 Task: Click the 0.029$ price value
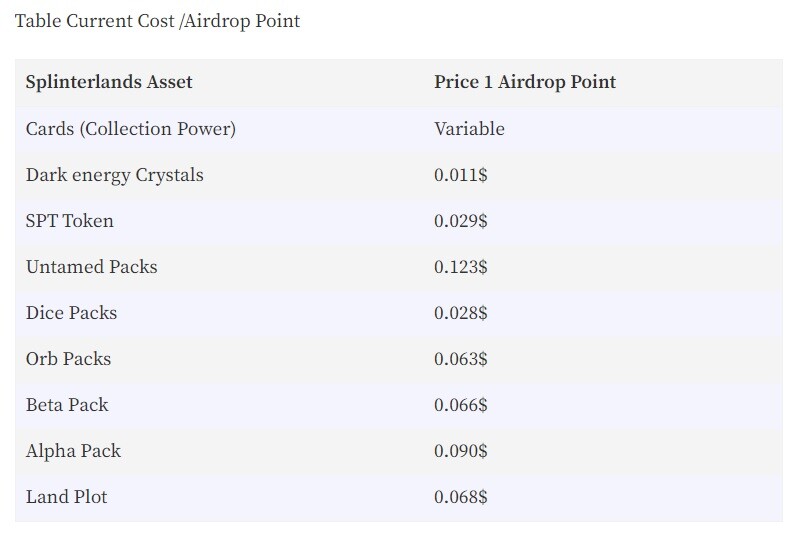[461, 221]
